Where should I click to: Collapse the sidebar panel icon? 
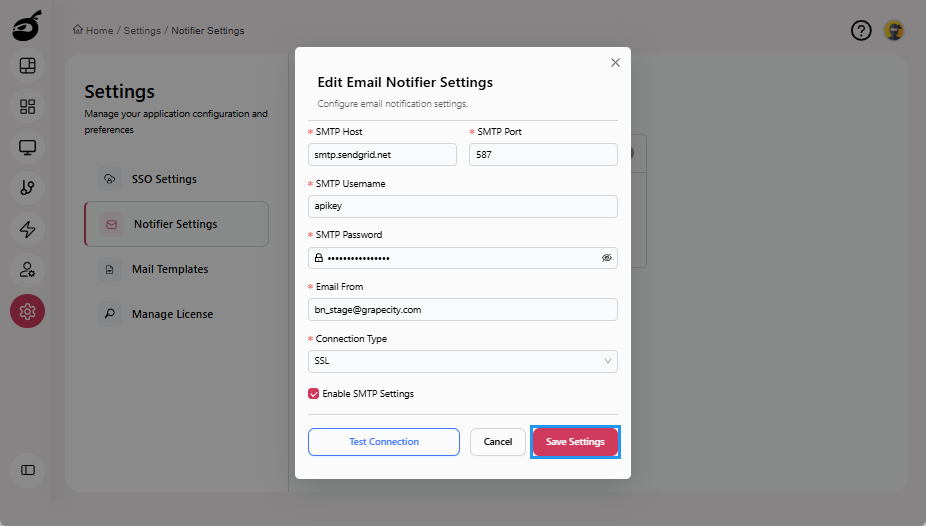pyautogui.click(x=27, y=470)
